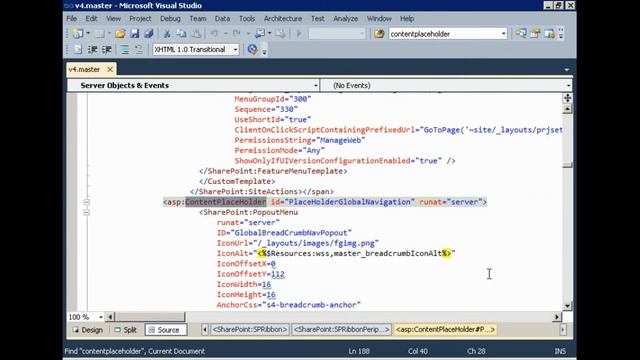640x360 pixels.
Task: Open the 100 % zoom dropdown
Action: 101,317
